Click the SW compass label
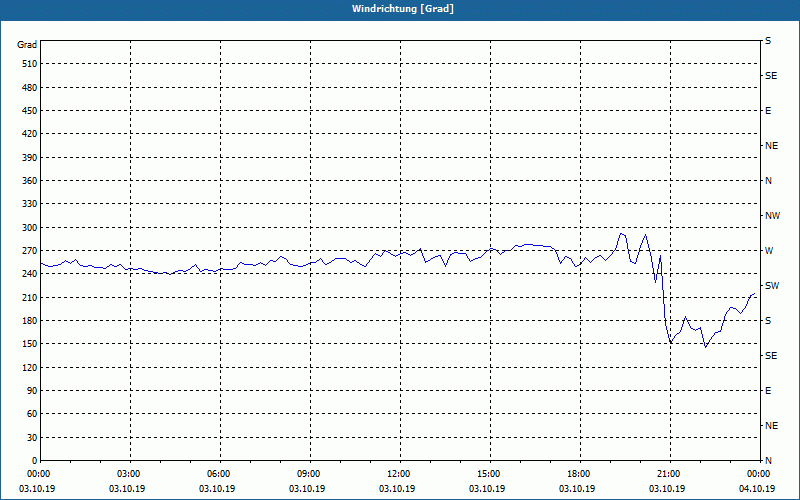 772,286
